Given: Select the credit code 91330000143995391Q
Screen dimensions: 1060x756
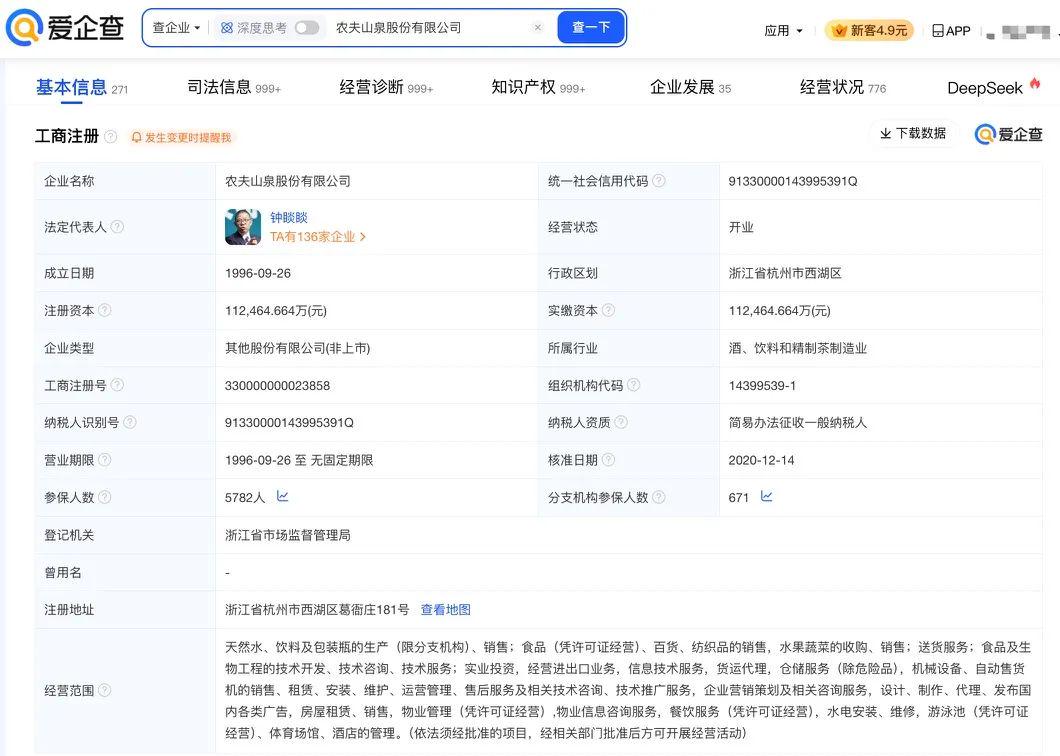Looking at the screenshot, I should click(793, 181).
